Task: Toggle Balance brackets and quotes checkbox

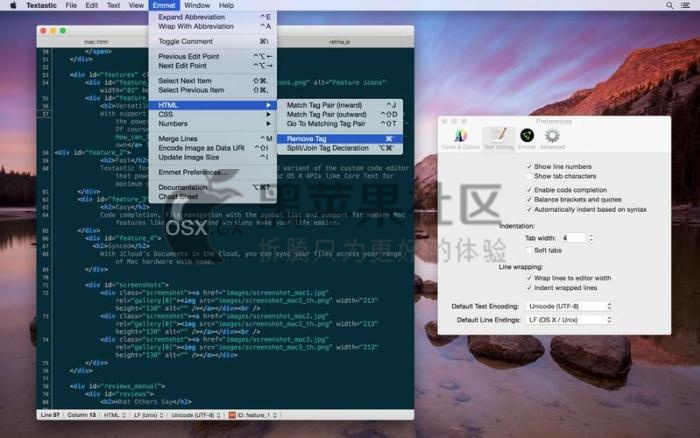Action: (529, 200)
